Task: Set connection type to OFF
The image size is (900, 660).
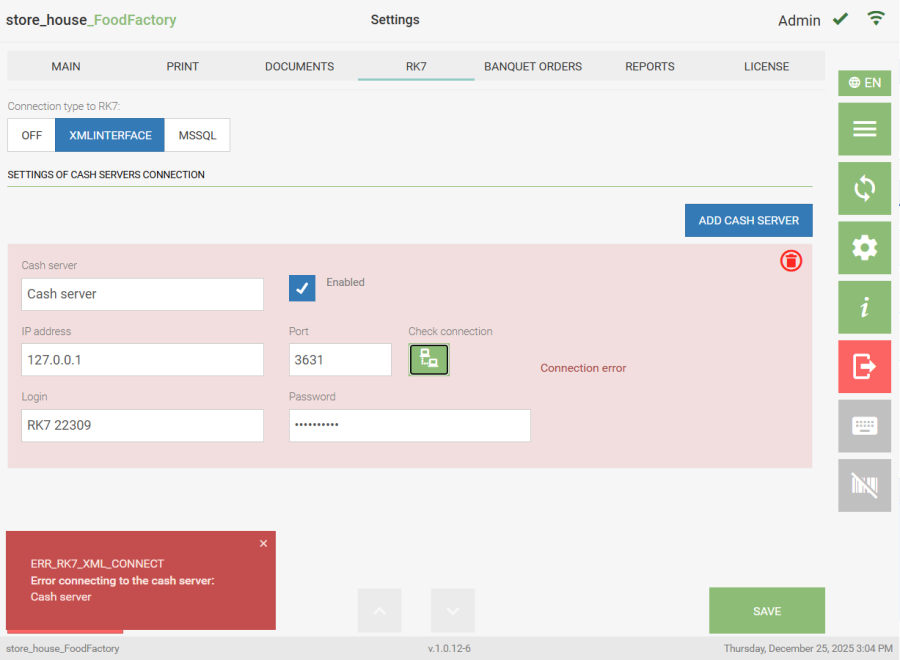Action: point(32,136)
